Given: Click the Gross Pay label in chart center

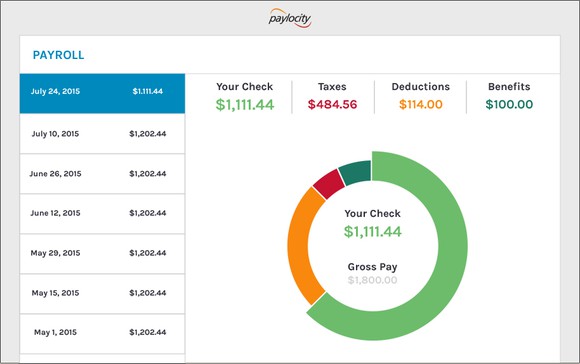Looking at the screenshot, I should pyautogui.click(x=372, y=267).
